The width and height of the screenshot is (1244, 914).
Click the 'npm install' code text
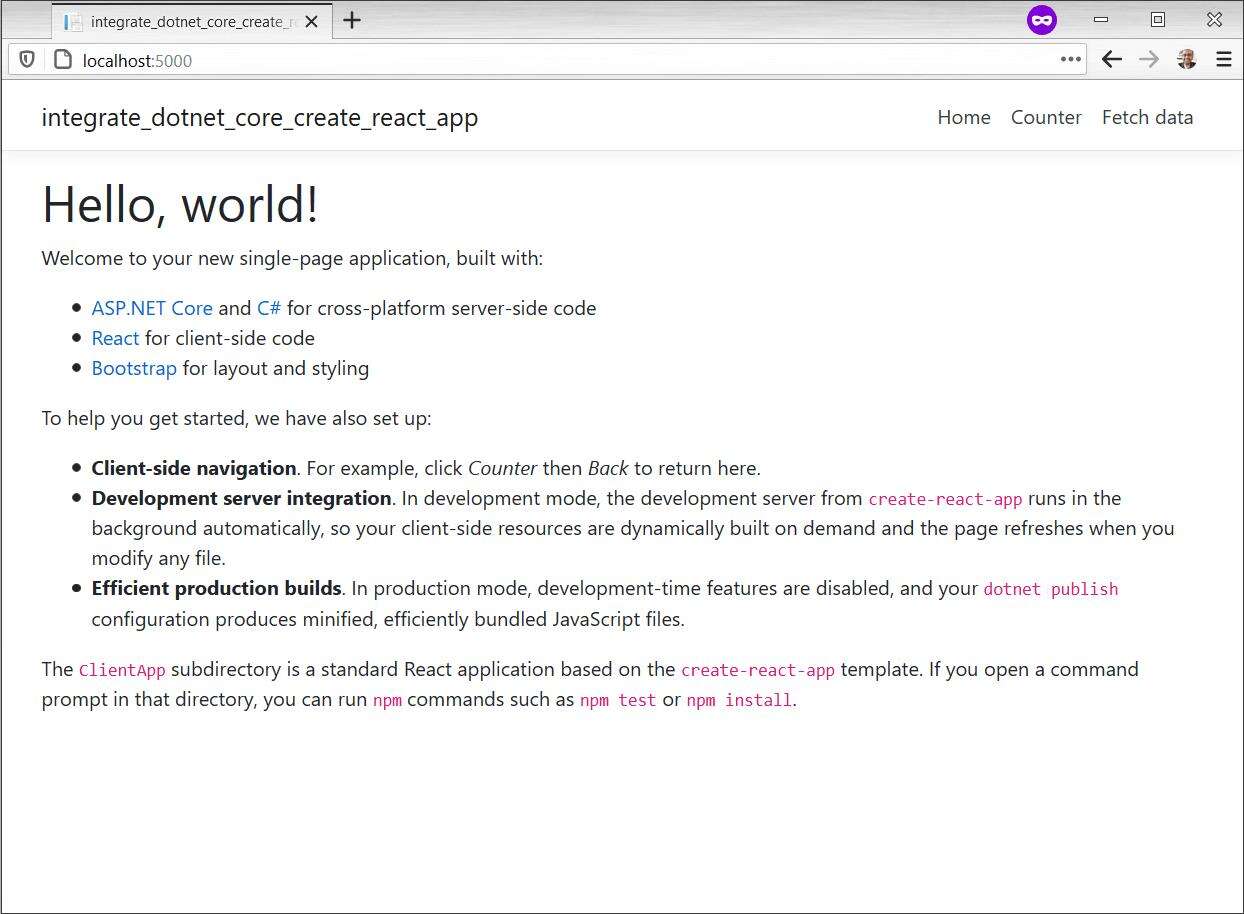pos(739,700)
